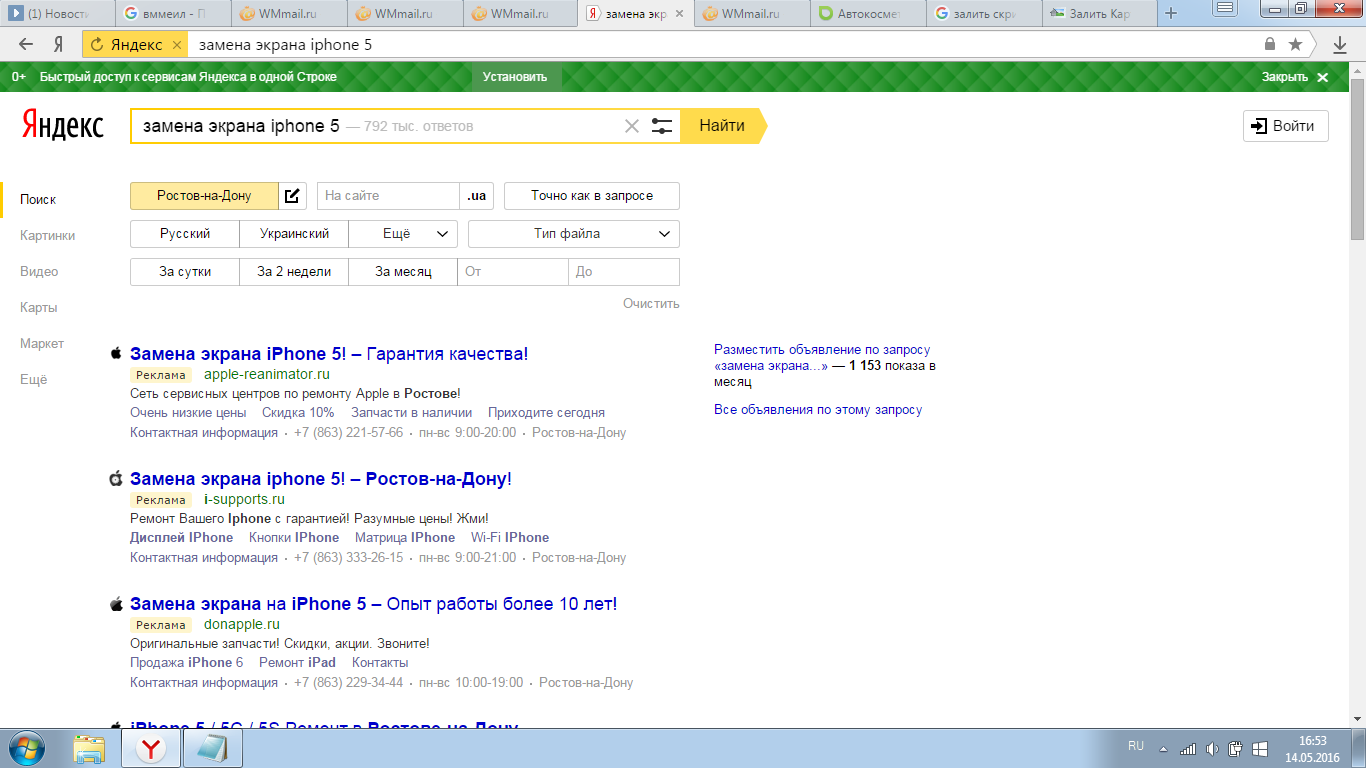The image size is (1366, 768).
Task: Toggle the Украинский language filter
Action: pos(294,234)
